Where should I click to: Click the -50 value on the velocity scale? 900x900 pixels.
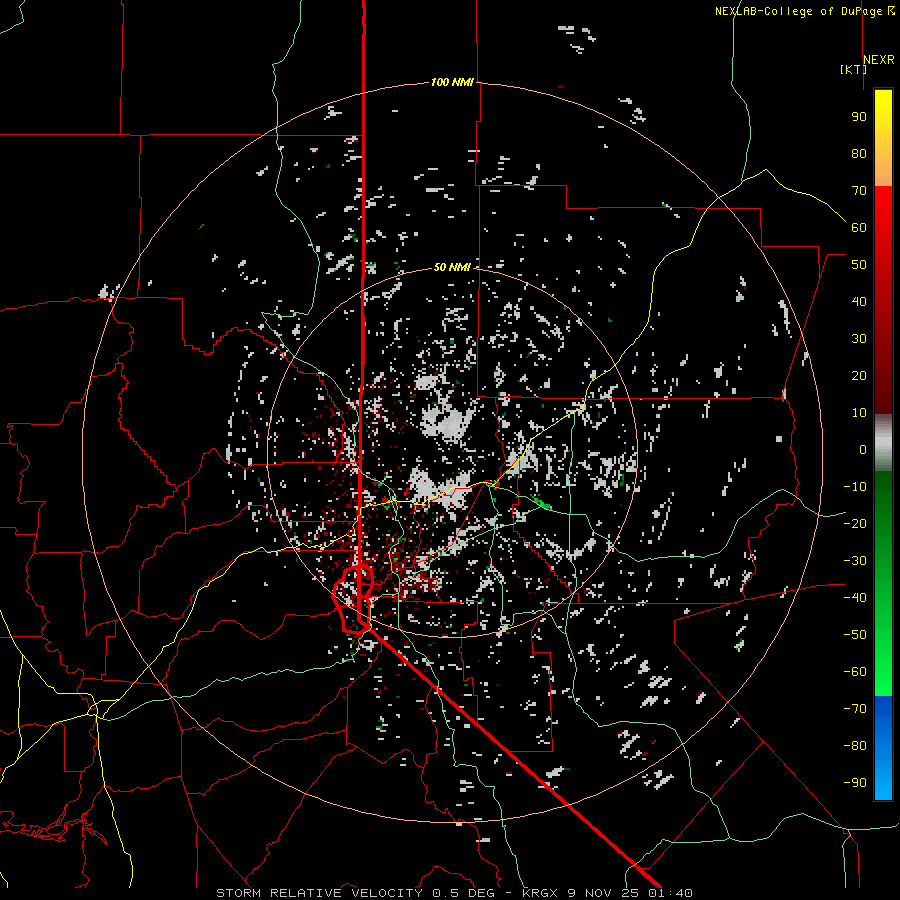(855, 635)
